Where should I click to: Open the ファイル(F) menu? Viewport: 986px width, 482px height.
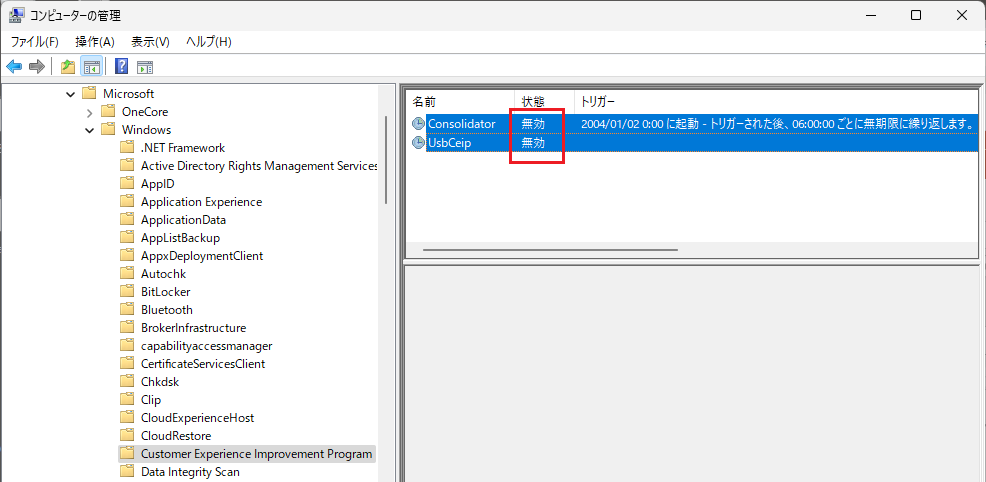point(35,42)
